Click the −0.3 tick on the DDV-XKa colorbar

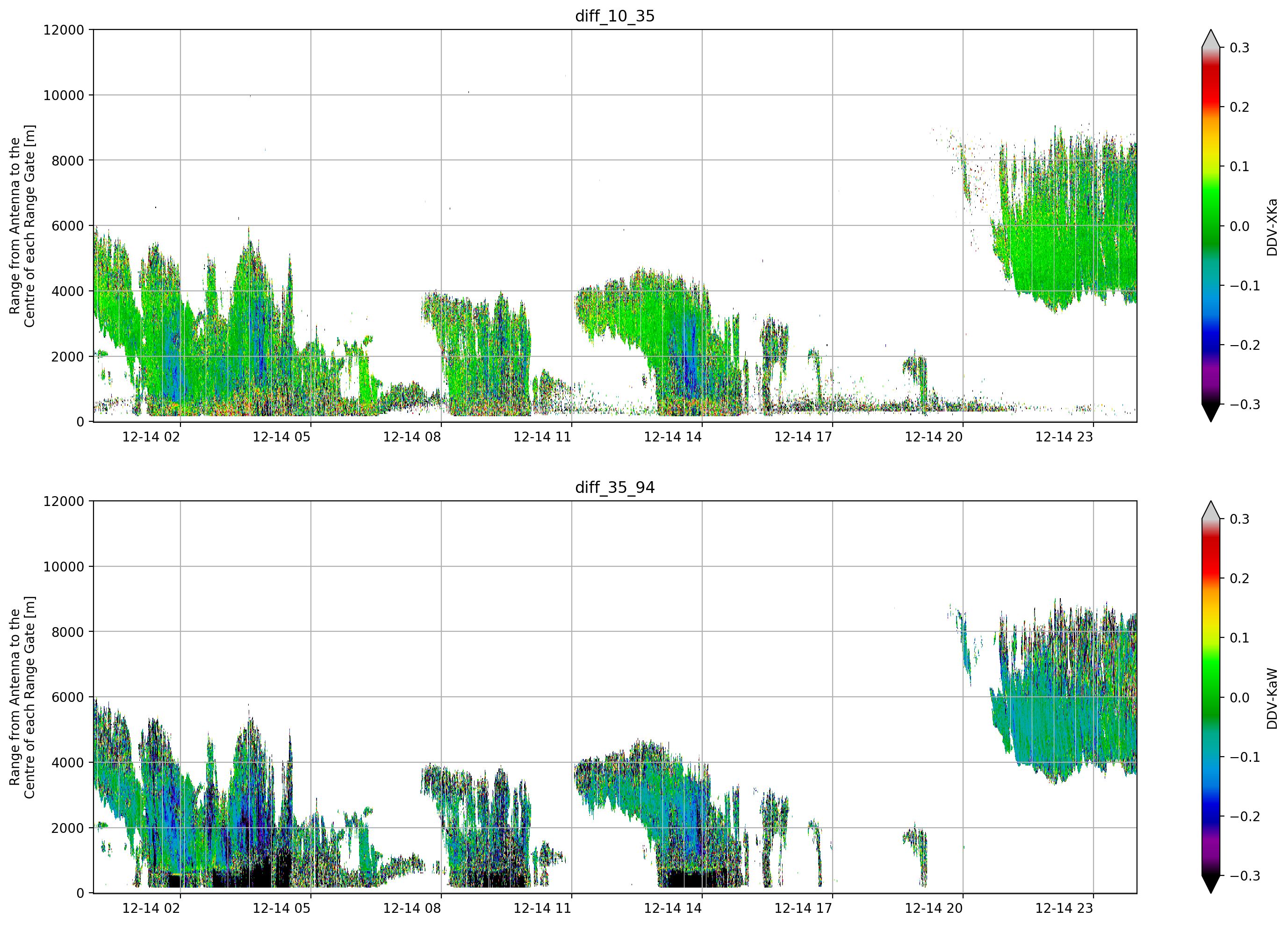click(x=1245, y=404)
